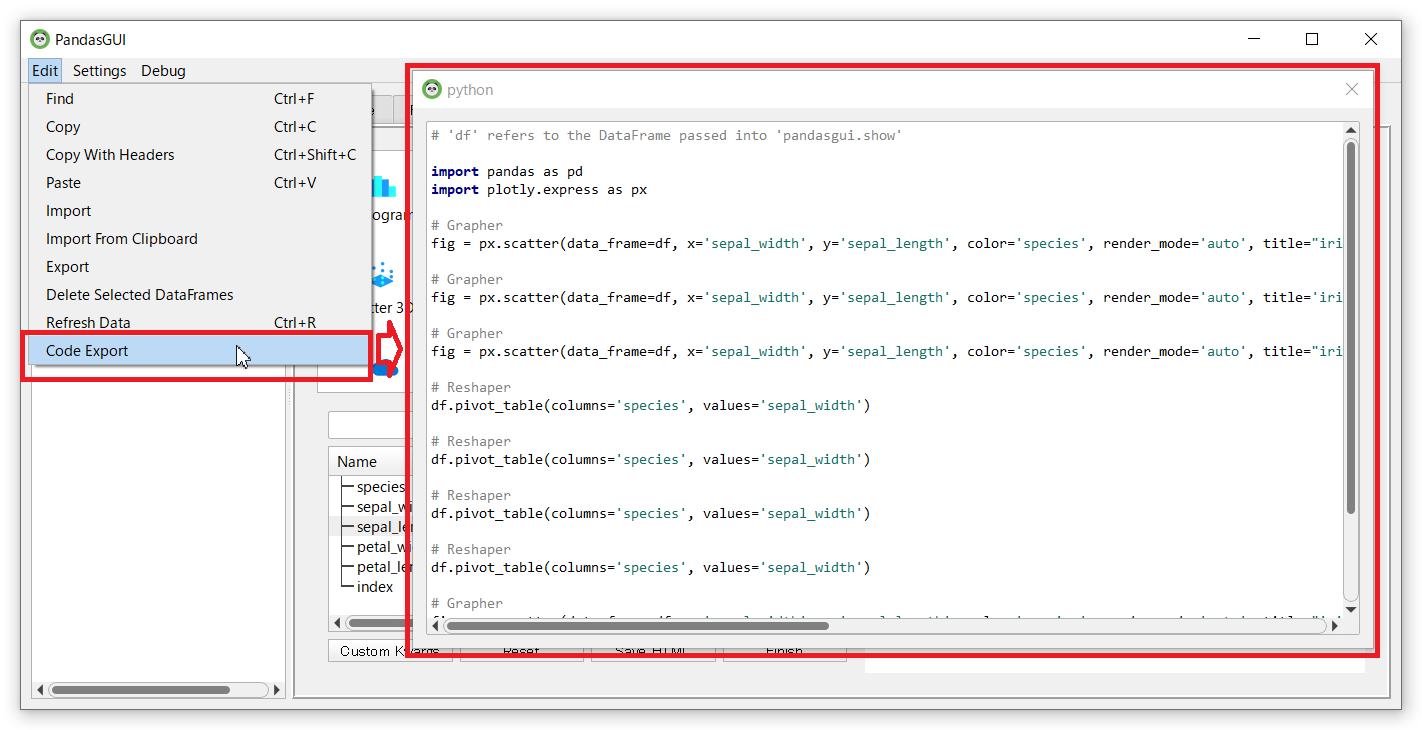Open the Settings menu
Image resolution: width=1422 pixels, height=730 pixels.
point(100,71)
